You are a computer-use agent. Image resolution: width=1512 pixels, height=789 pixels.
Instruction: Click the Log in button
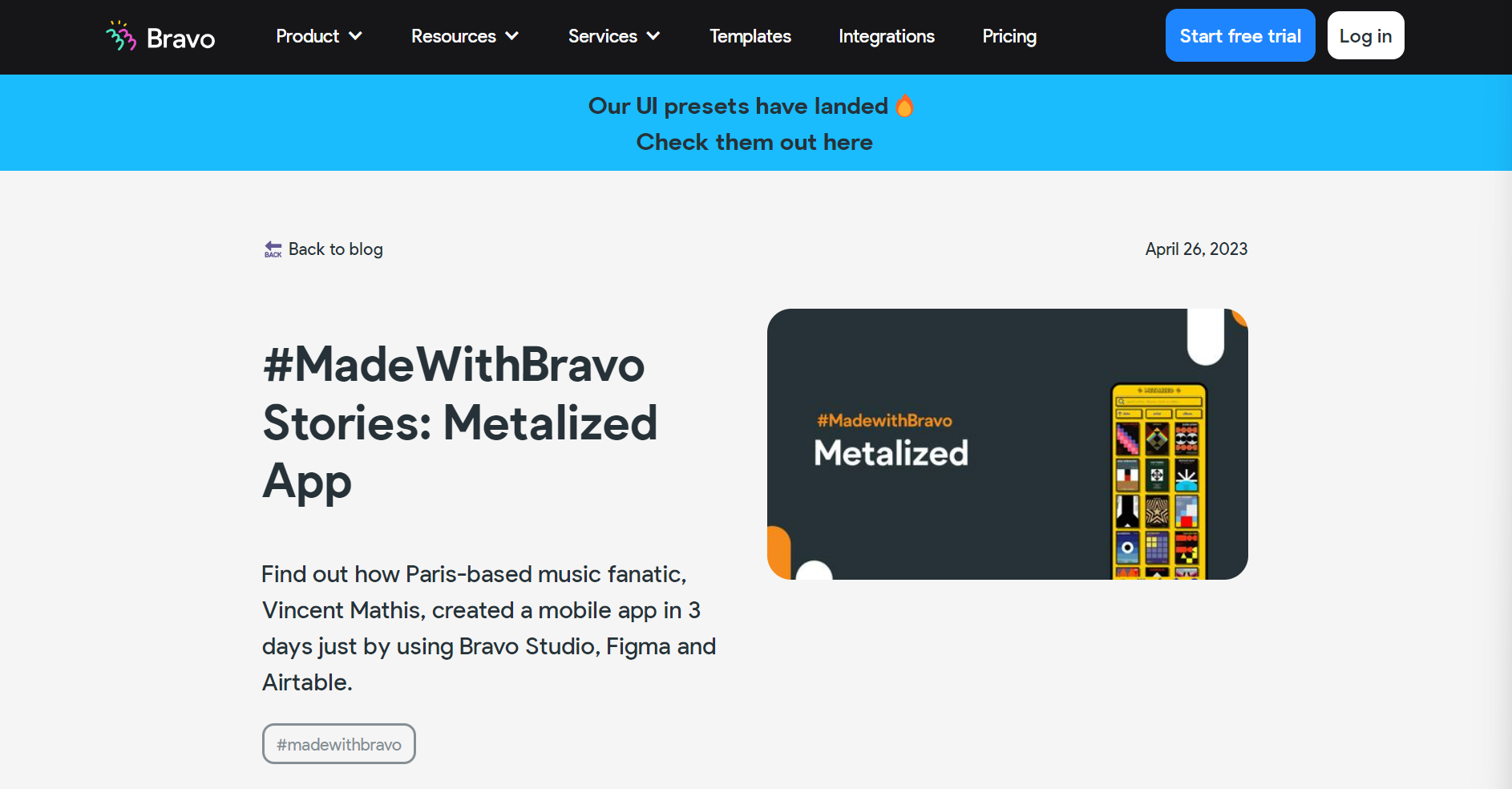click(x=1365, y=35)
